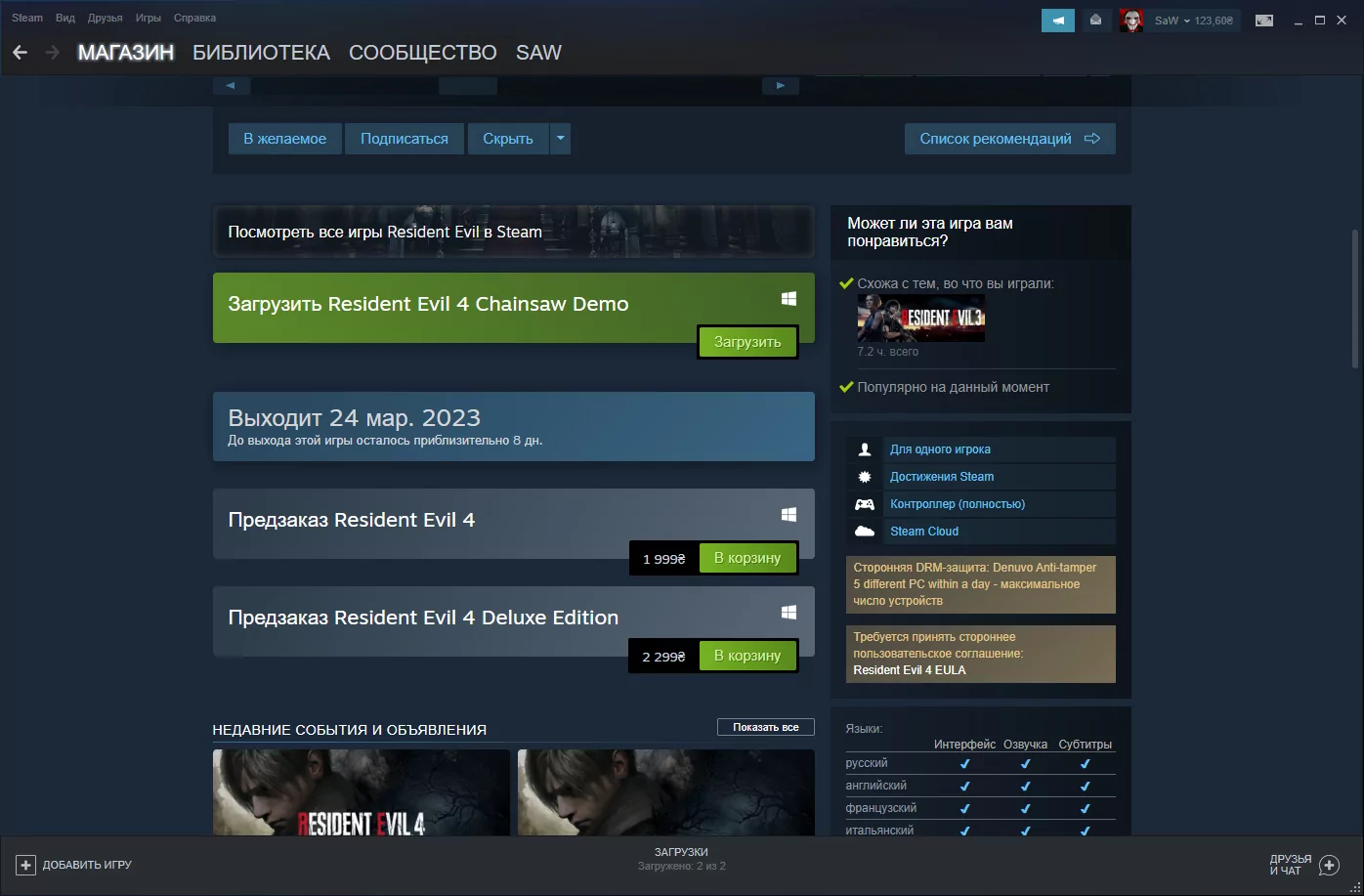1364x896 pixels.
Task: Open the Вид menu
Action: 65,18
